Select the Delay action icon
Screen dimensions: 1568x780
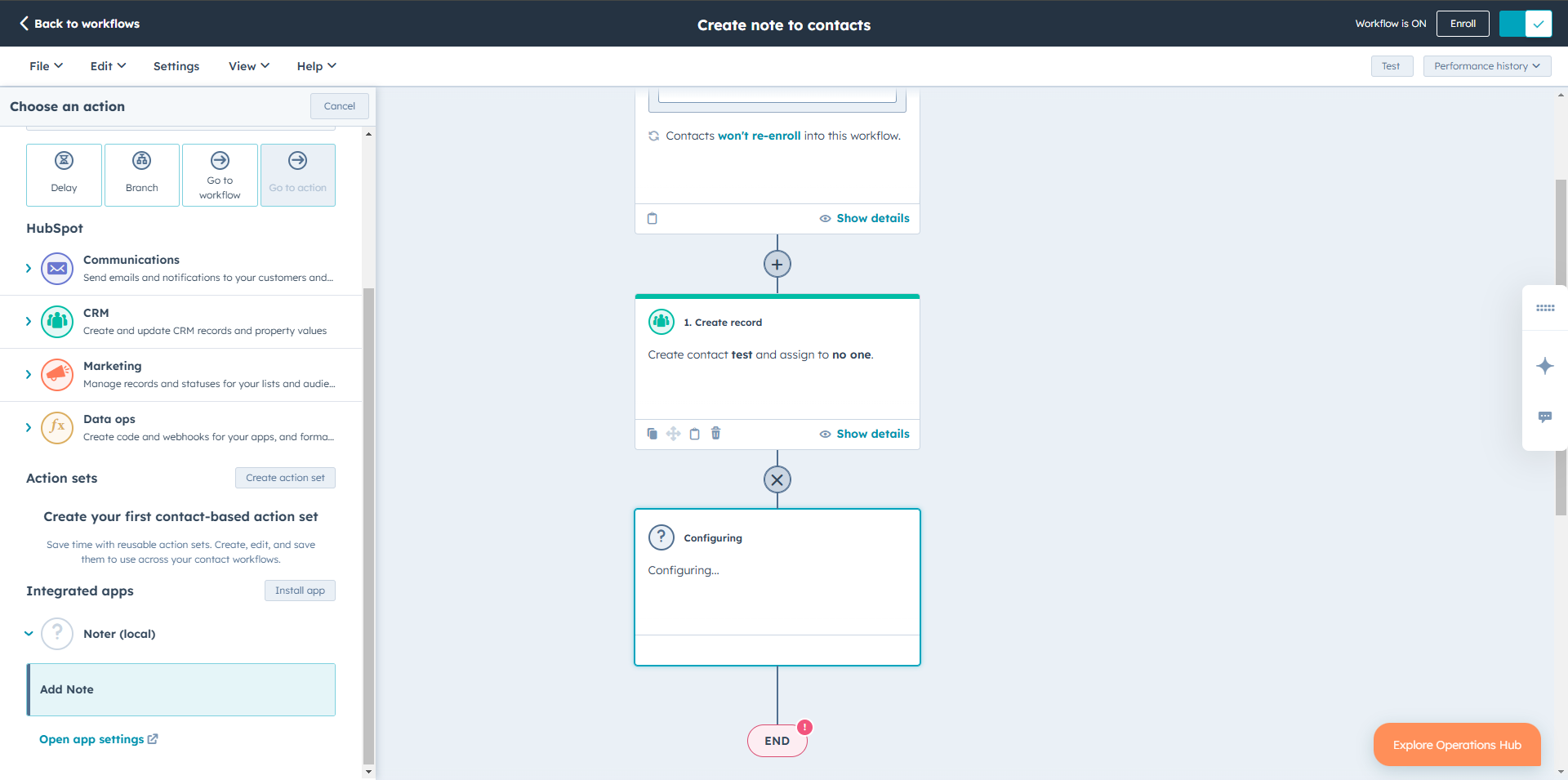coord(64,175)
